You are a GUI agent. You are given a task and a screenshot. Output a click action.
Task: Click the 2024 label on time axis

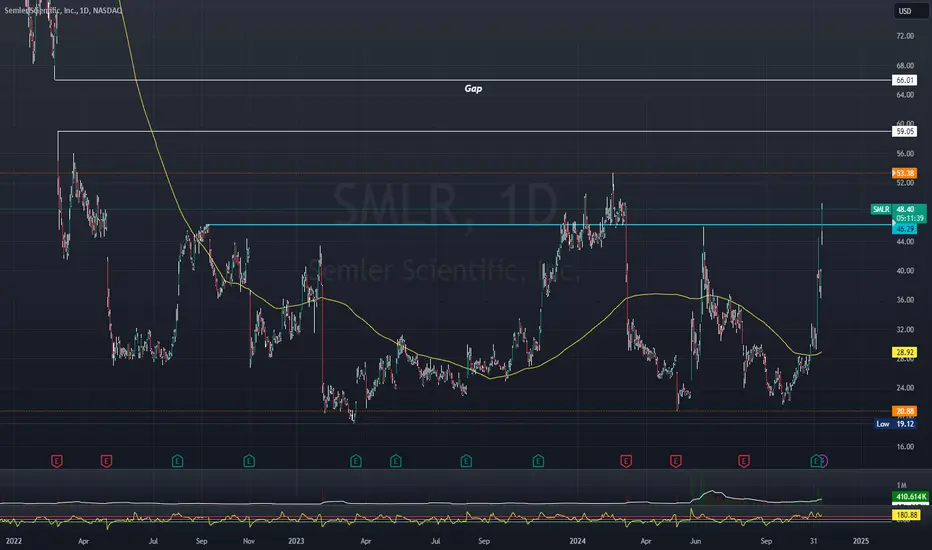pyautogui.click(x=578, y=541)
